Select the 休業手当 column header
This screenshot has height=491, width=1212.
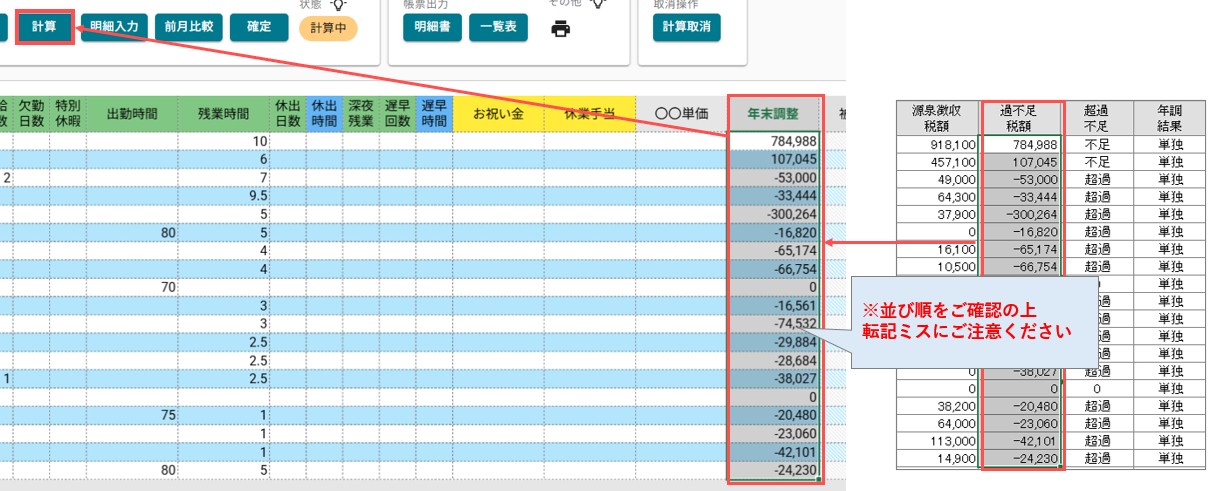pos(590,114)
